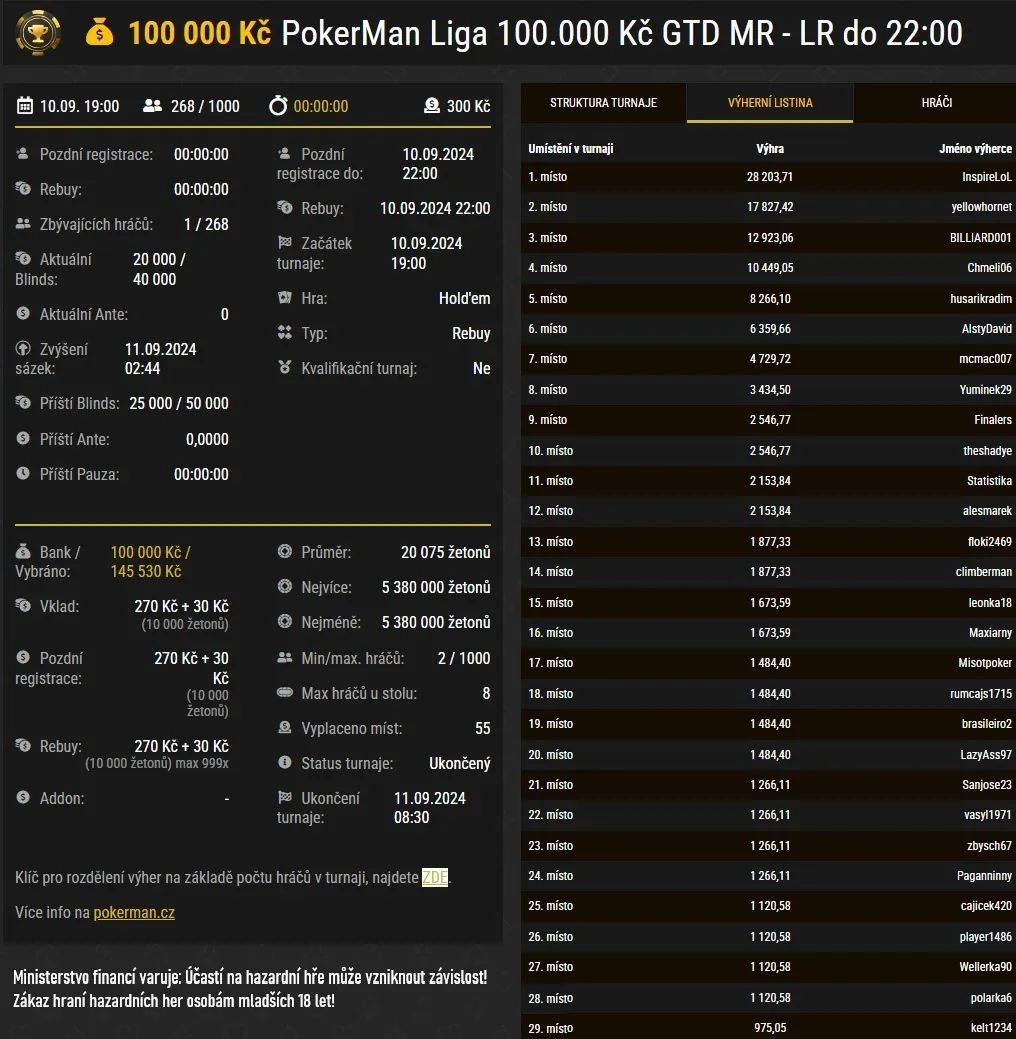Screen dimensions: 1016x1039
Task: Select the VÝHERNÍ LISTINA tab
Action: 769,103
